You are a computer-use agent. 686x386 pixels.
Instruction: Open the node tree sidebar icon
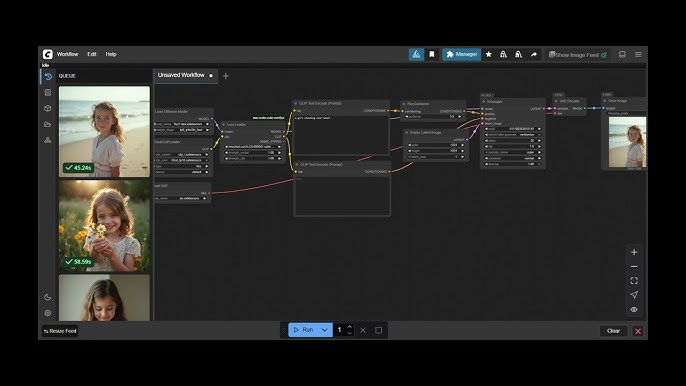pyautogui.click(x=48, y=140)
